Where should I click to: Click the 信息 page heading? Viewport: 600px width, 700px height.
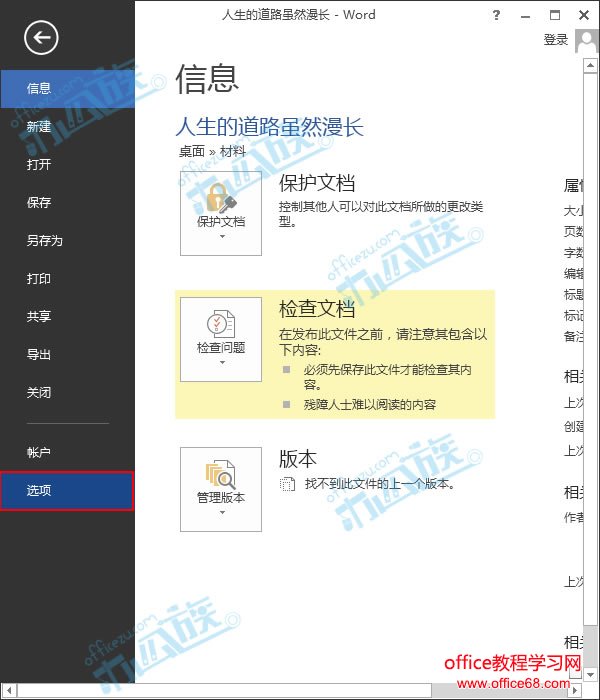207,79
